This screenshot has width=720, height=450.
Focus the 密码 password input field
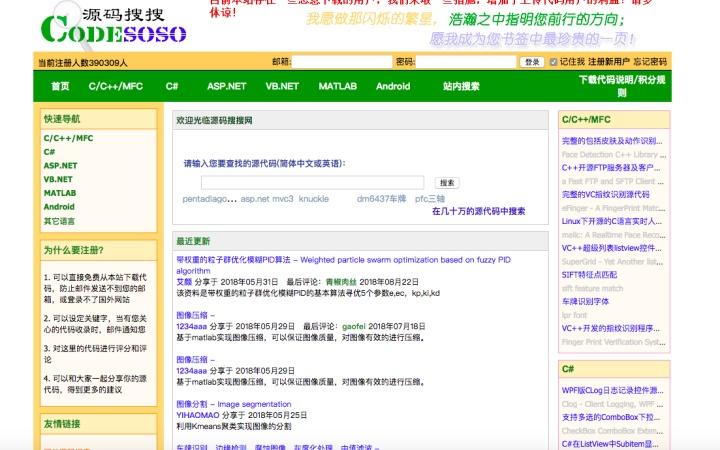[x=466, y=62]
